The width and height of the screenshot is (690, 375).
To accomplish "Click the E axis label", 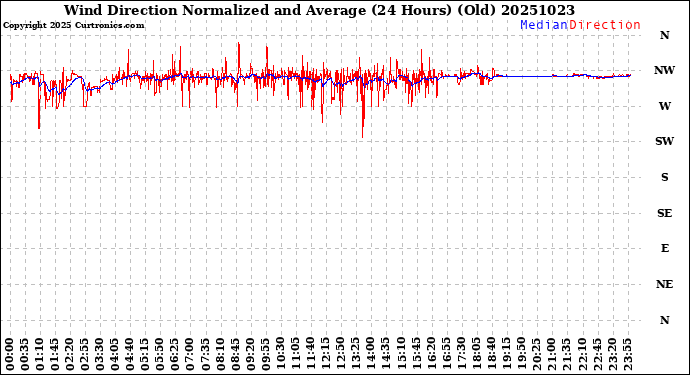I will click(664, 248).
